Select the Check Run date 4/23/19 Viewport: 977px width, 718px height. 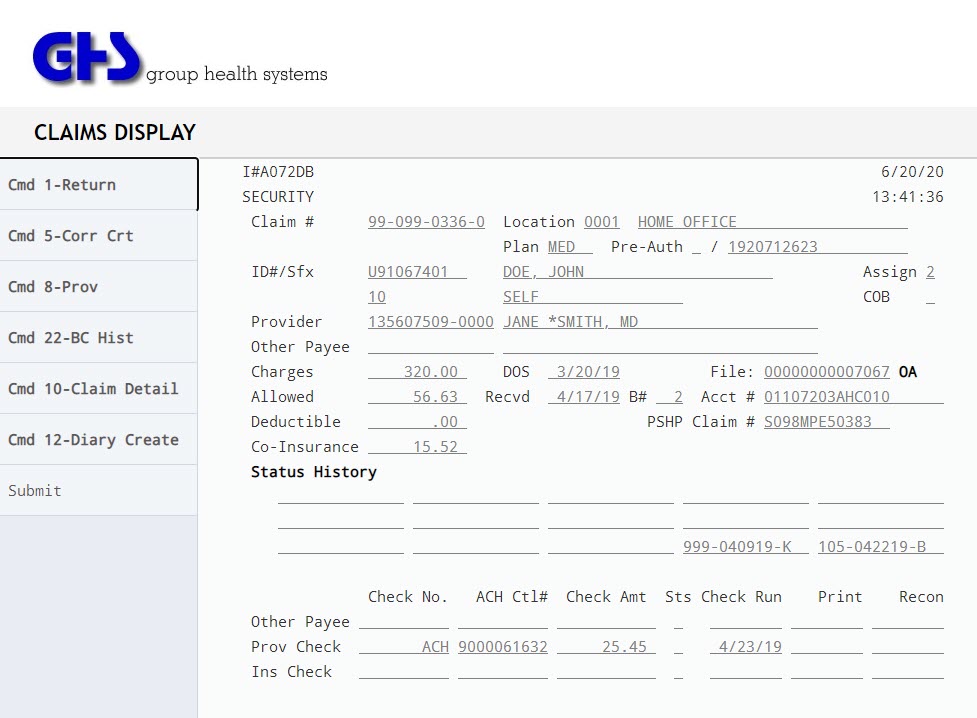tap(745, 647)
